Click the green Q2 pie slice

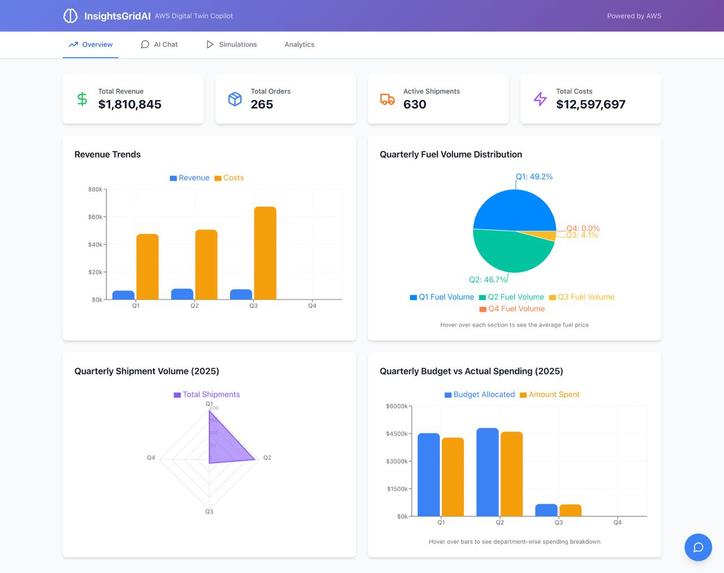tap(508, 252)
